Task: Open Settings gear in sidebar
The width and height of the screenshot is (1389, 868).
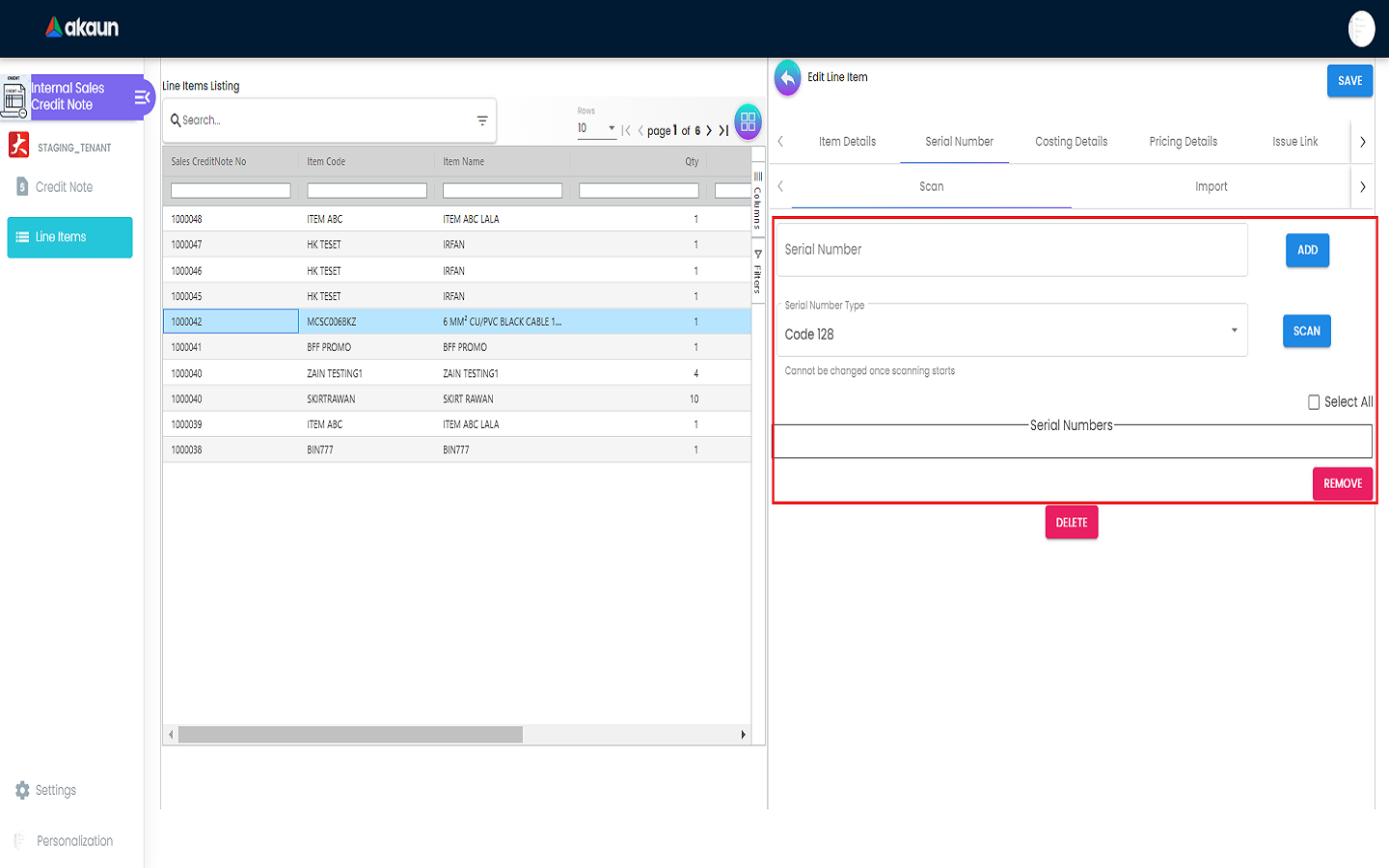Action: pyautogui.click(x=23, y=790)
